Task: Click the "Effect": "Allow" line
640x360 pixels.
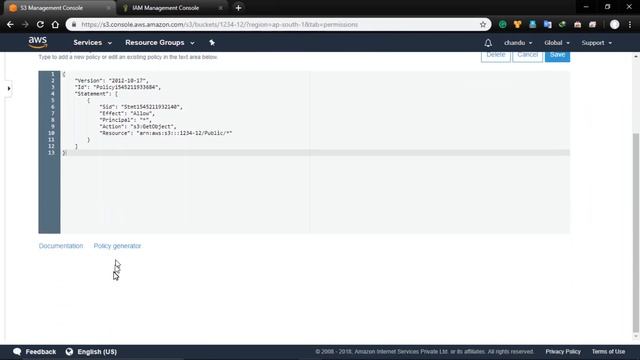Action: tap(127, 113)
